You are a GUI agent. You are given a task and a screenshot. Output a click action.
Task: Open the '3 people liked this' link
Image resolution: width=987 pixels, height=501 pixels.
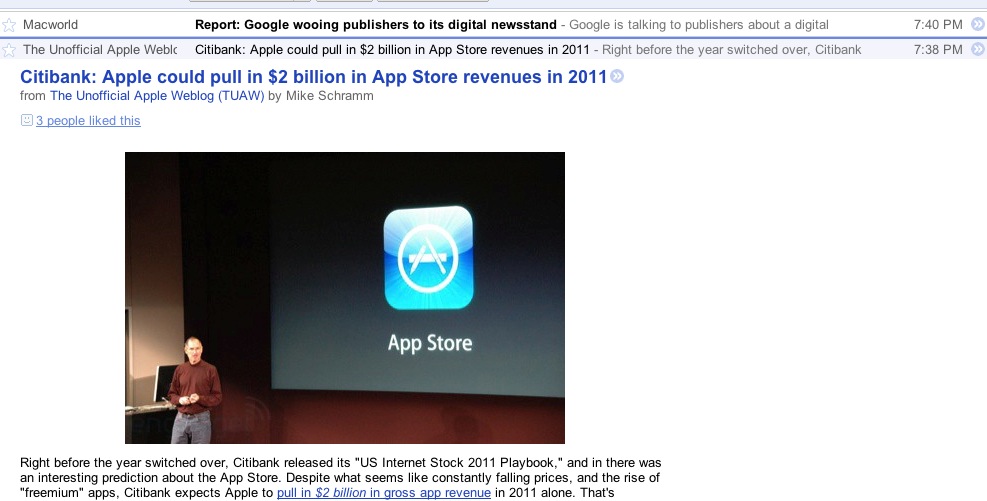(x=88, y=121)
